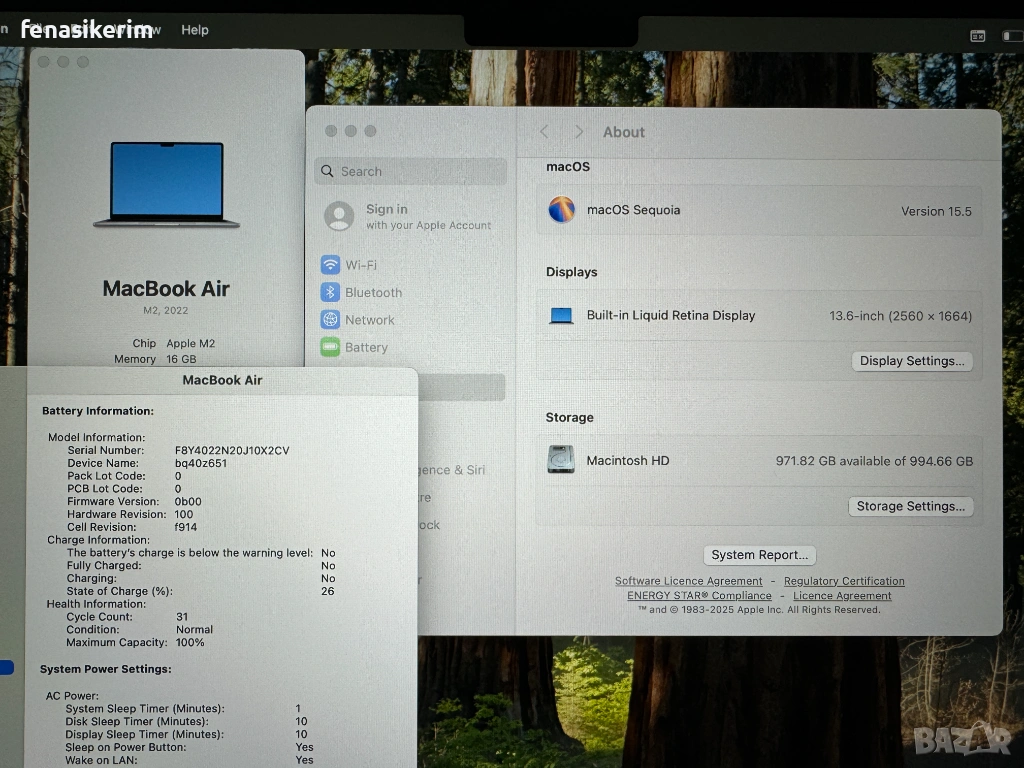Open Bluetooth settings from the sidebar icon
The width and height of the screenshot is (1024, 768).
coord(330,293)
